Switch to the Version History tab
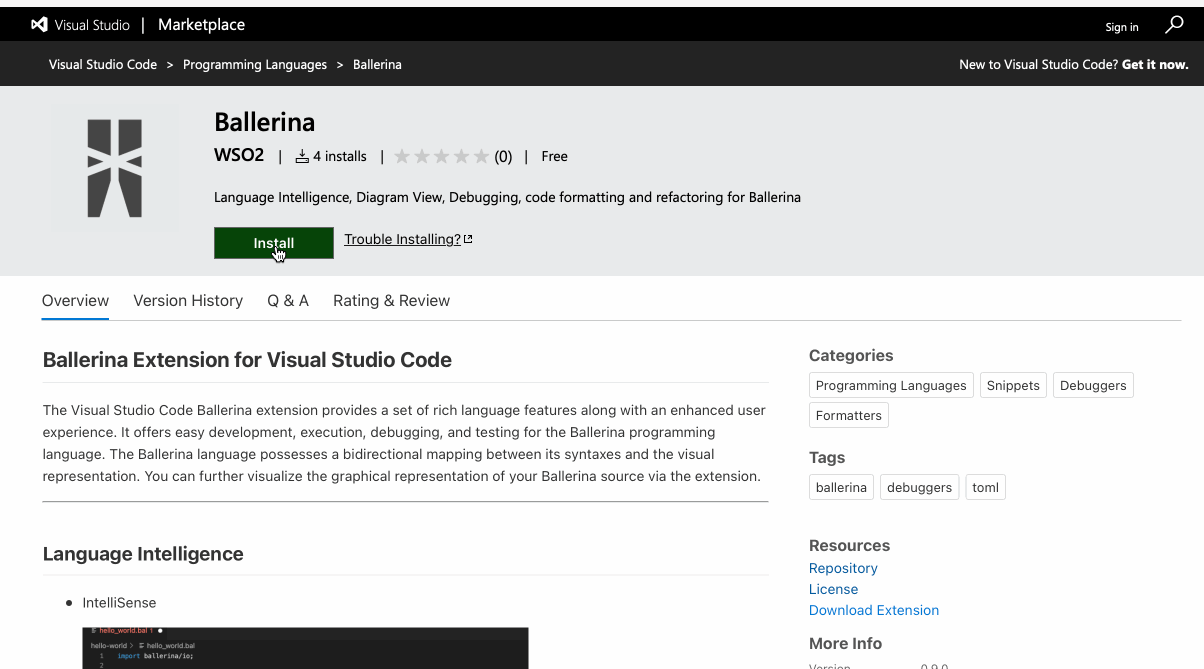1204x669 pixels. 188,301
